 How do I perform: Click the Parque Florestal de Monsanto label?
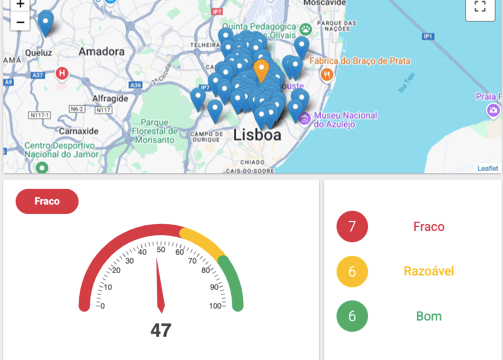[154, 131]
